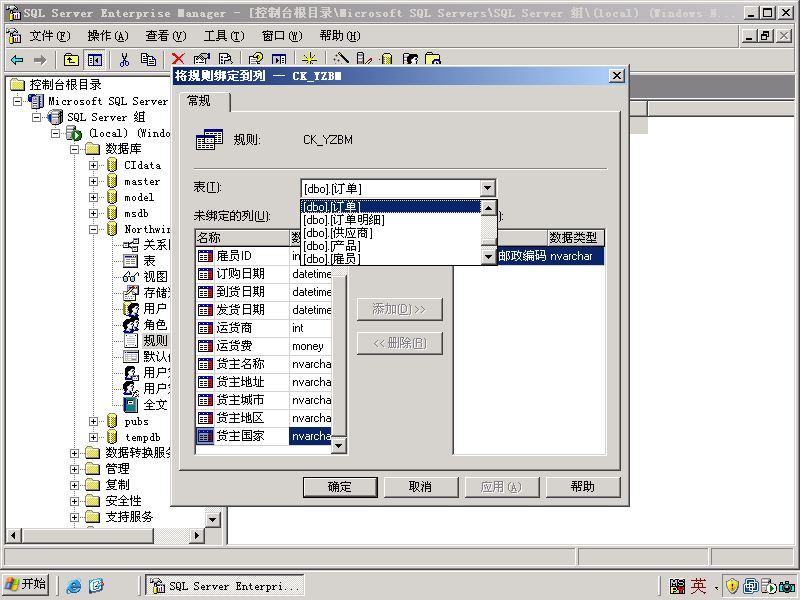
Task: Open the 工具(T) menu
Action: point(223,36)
